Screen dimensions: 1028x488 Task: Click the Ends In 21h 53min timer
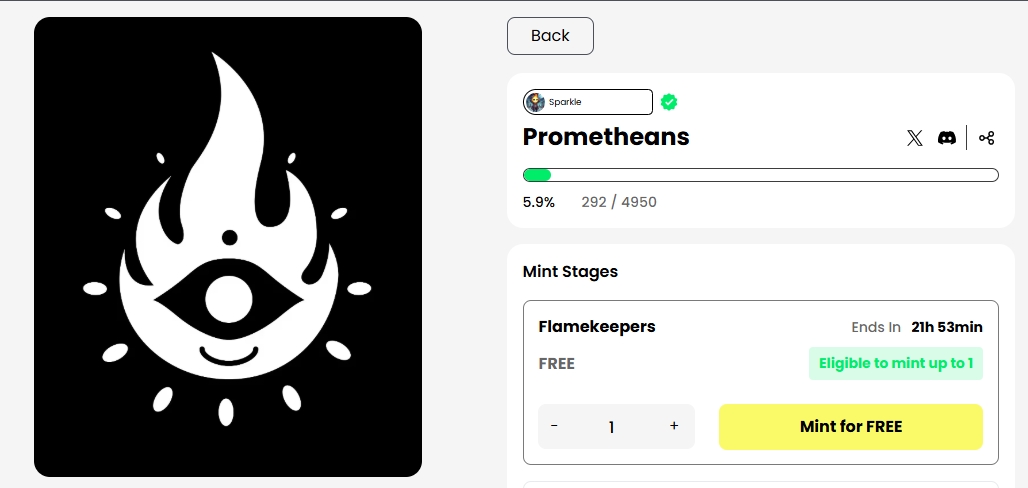[x=917, y=327]
